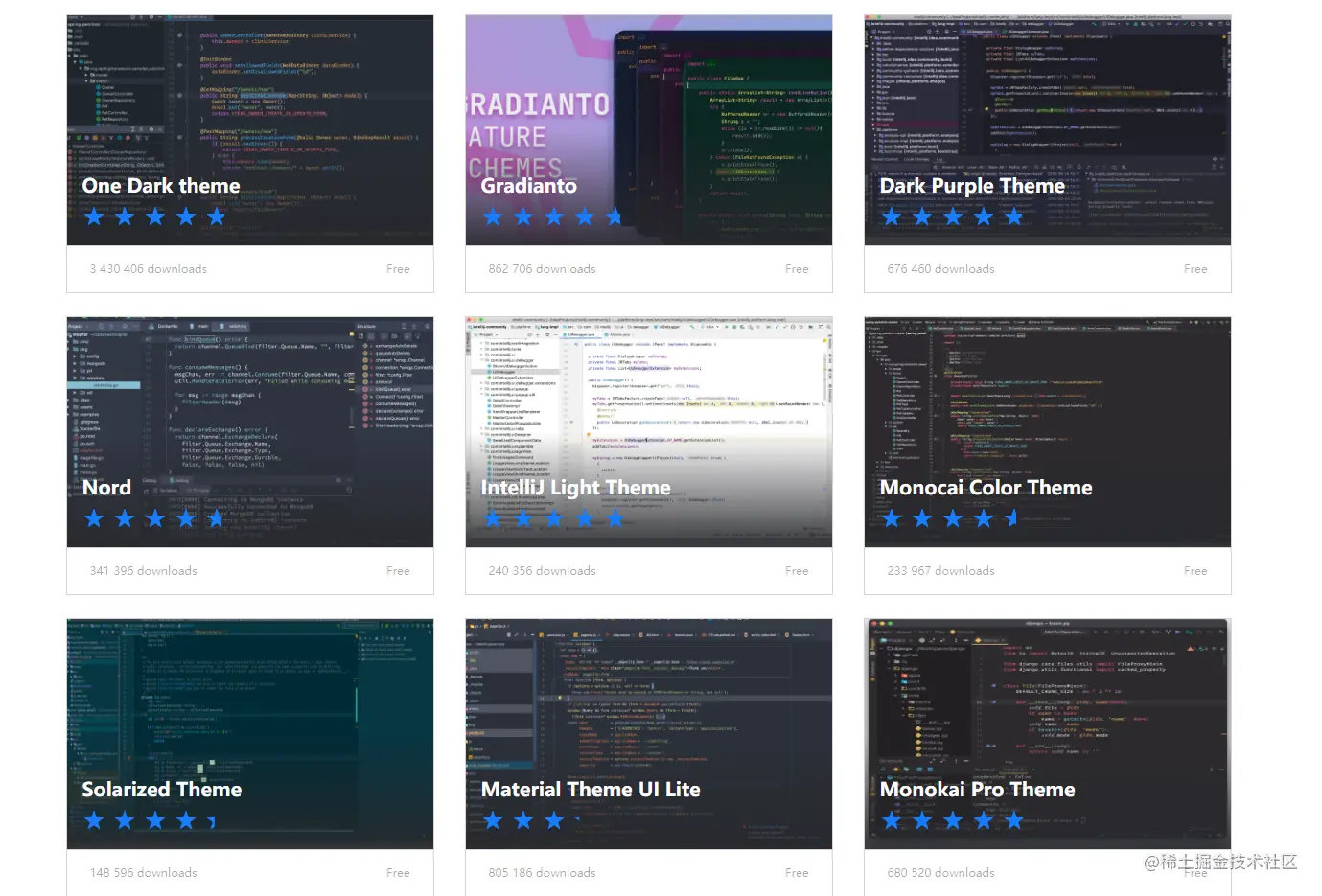Click the Free label on Nord card
This screenshot has height=896, width=1322.
(x=398, y=571)
